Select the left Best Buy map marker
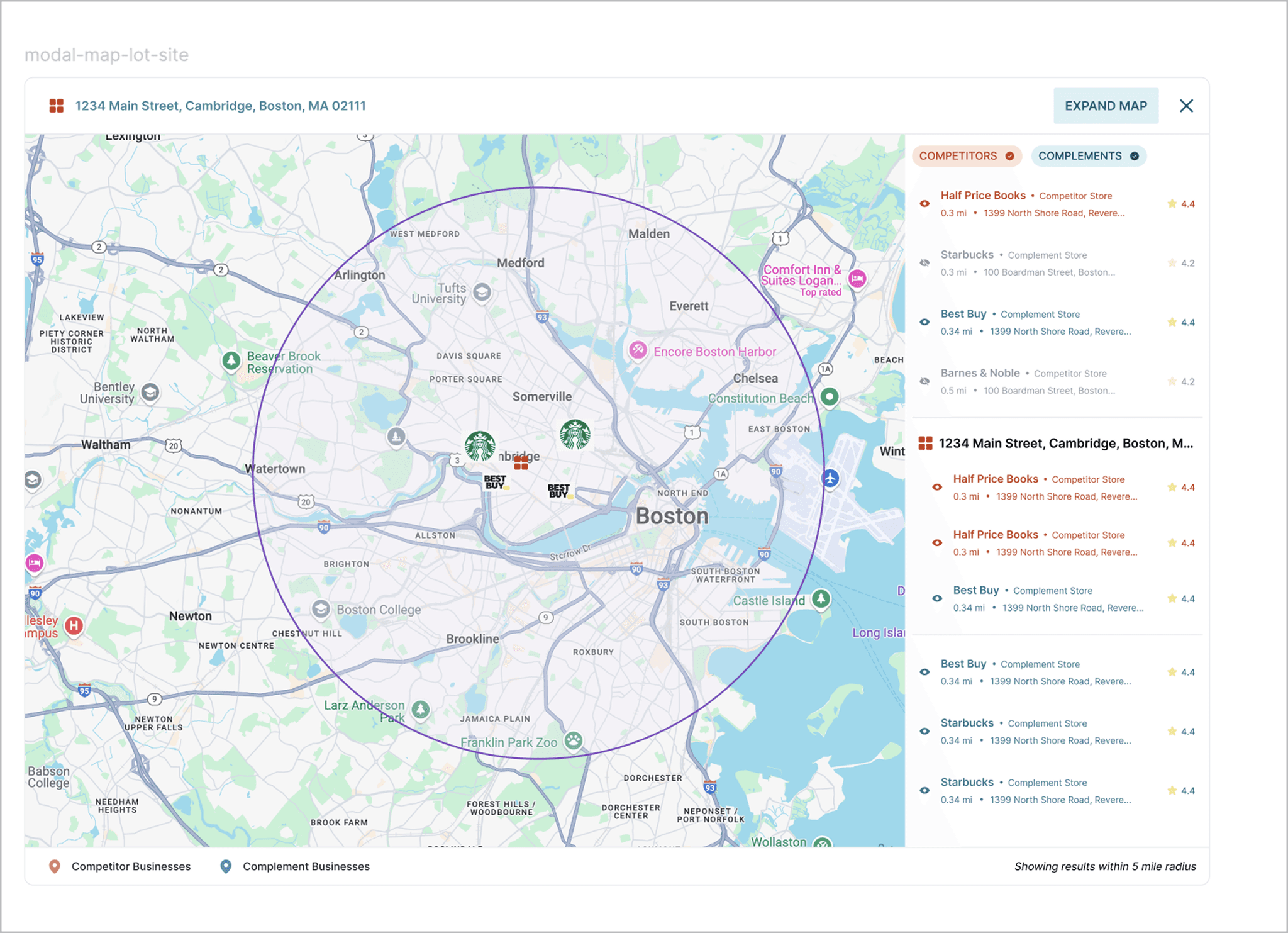1288x933 pixels. tap(496, 483)
